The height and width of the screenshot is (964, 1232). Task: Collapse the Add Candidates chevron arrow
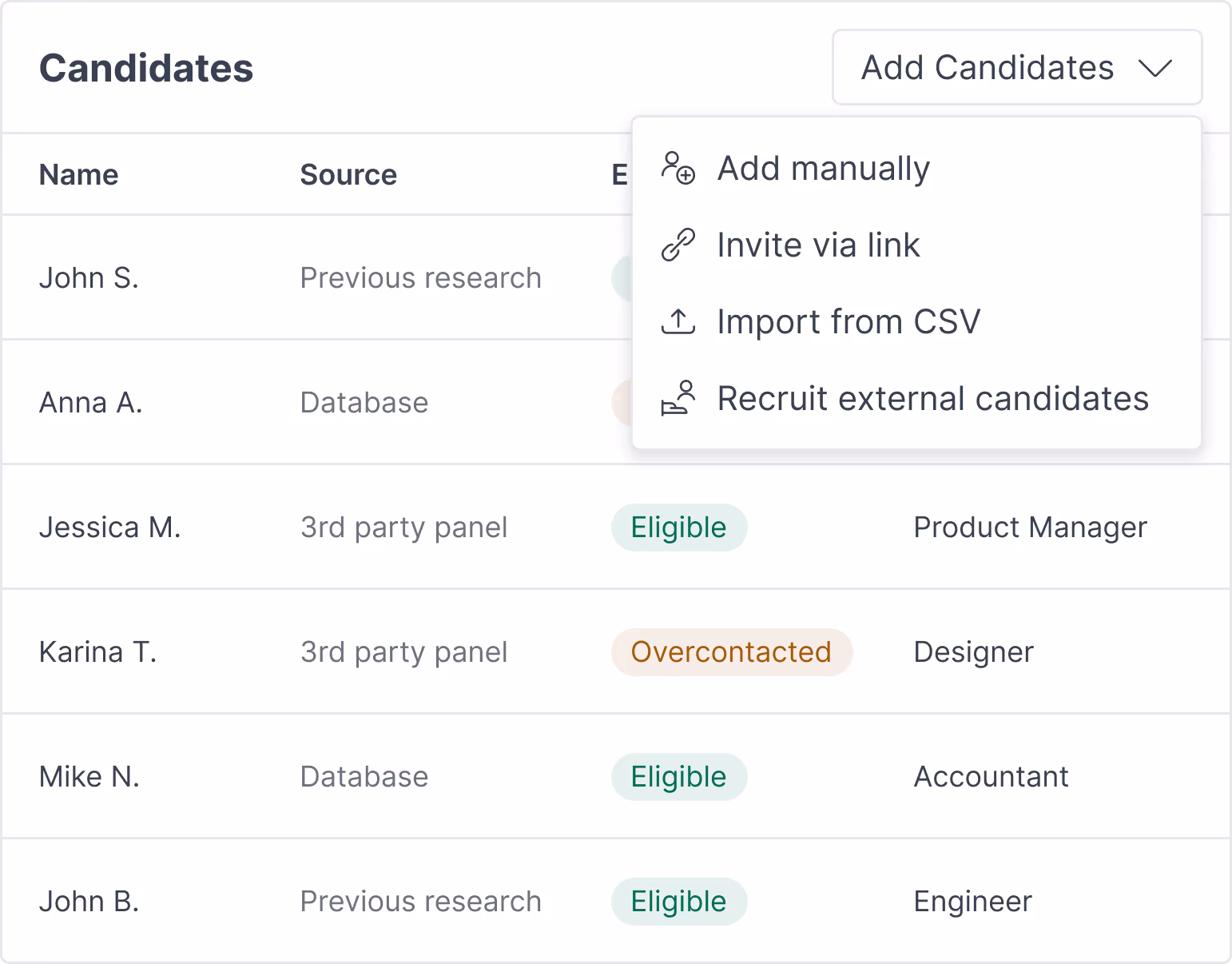pyautogui.click(x=1155, y=68)
